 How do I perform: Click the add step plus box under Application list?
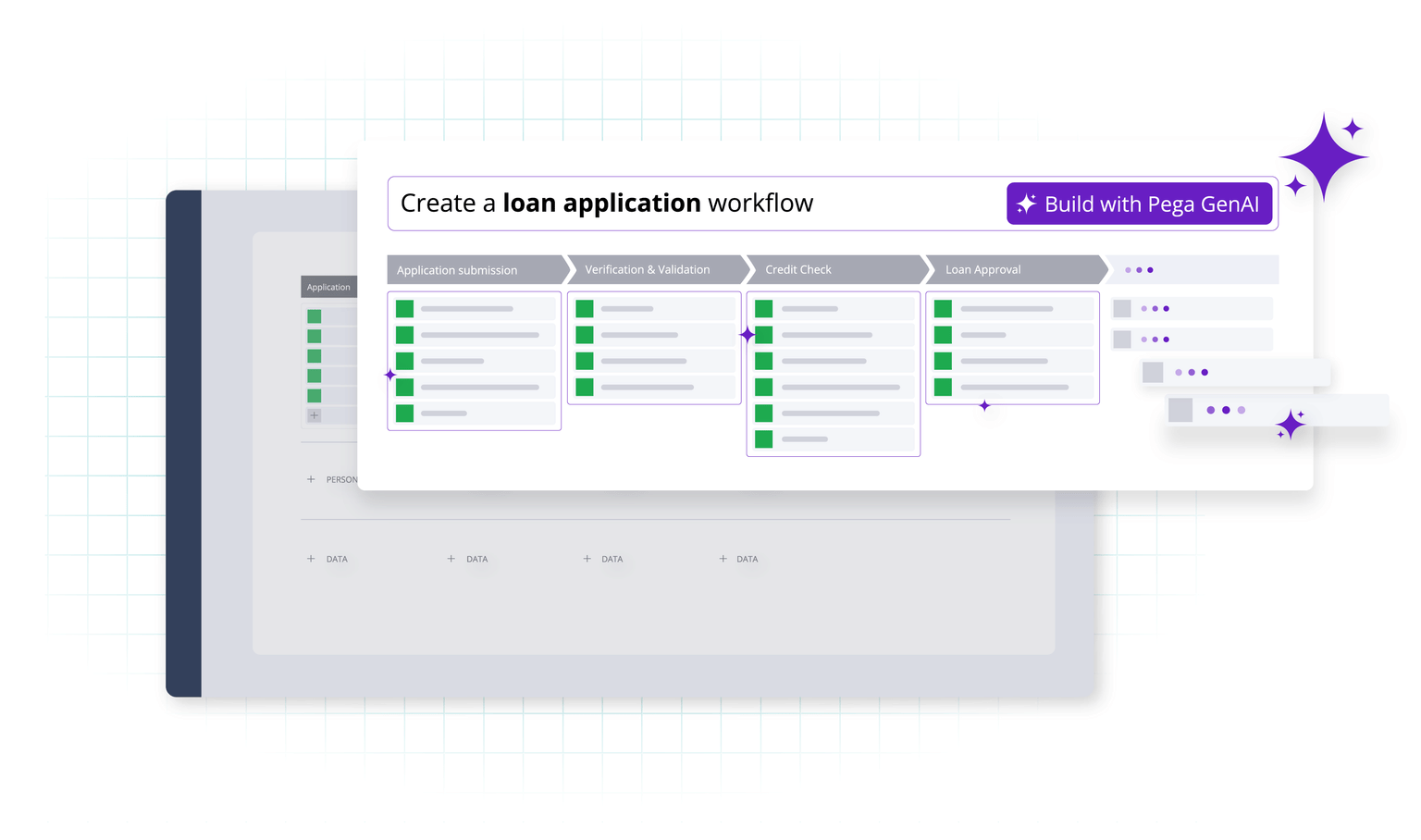point(315,415)
